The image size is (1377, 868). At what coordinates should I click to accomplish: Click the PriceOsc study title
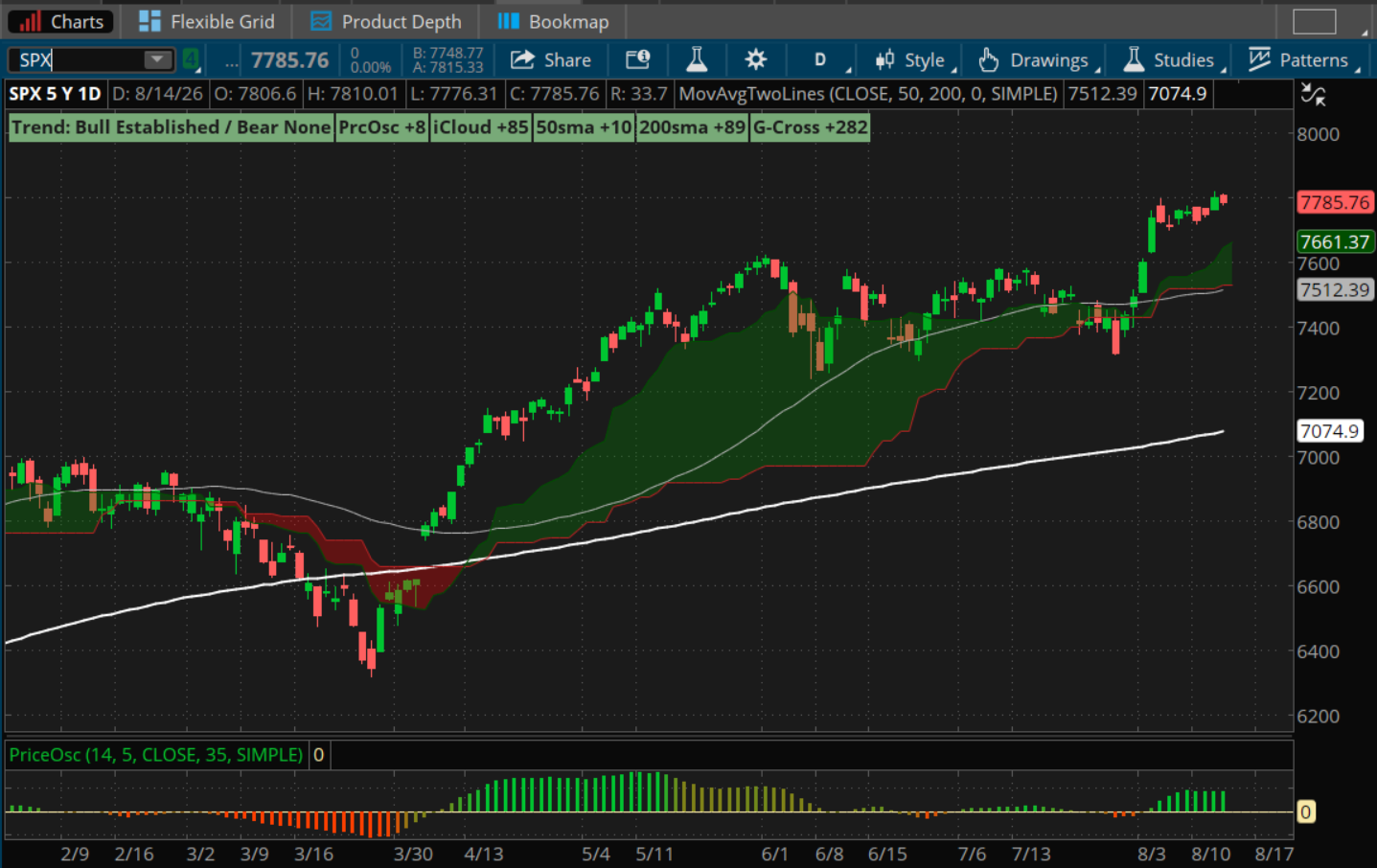pos(156,755)
